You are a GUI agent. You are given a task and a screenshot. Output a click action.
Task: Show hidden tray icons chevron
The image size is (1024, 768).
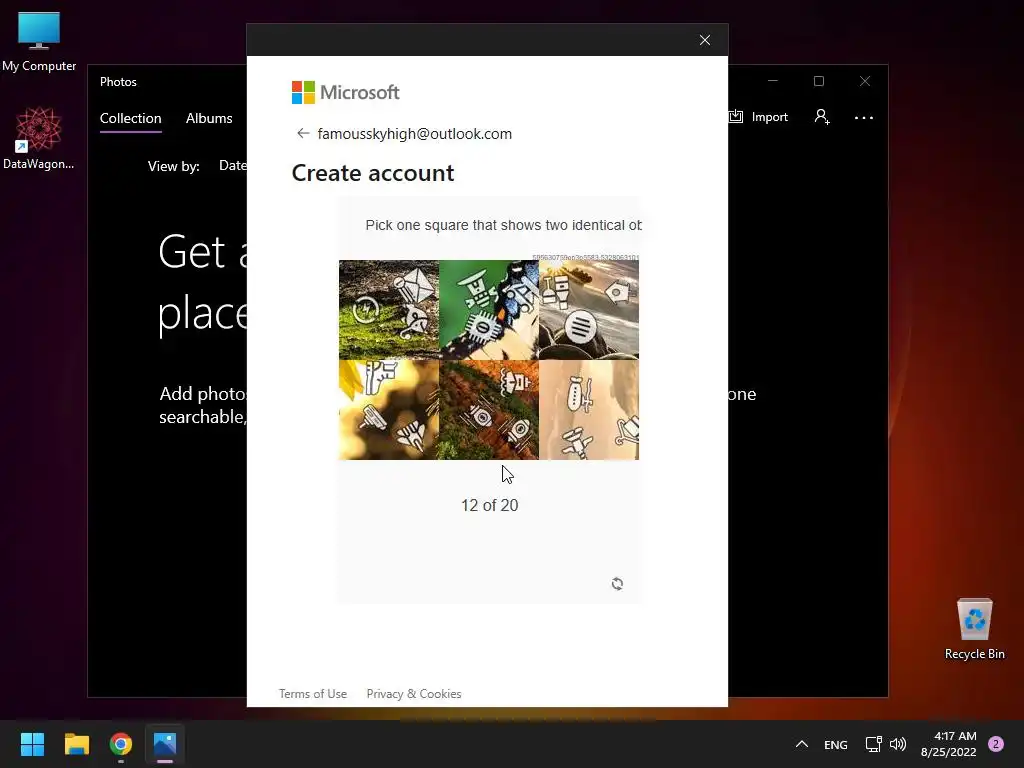[802, 744]
